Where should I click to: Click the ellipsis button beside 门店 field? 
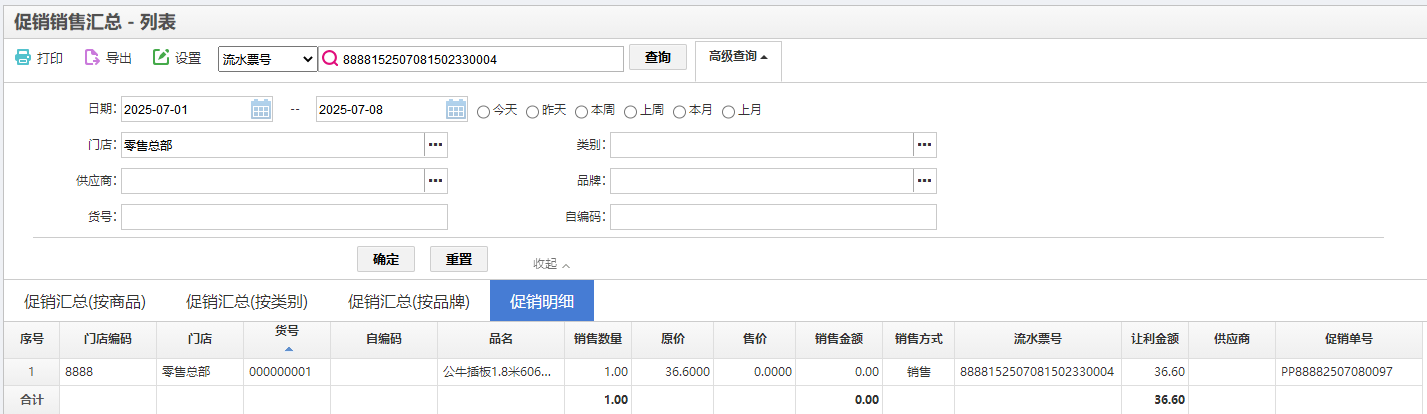436,145
